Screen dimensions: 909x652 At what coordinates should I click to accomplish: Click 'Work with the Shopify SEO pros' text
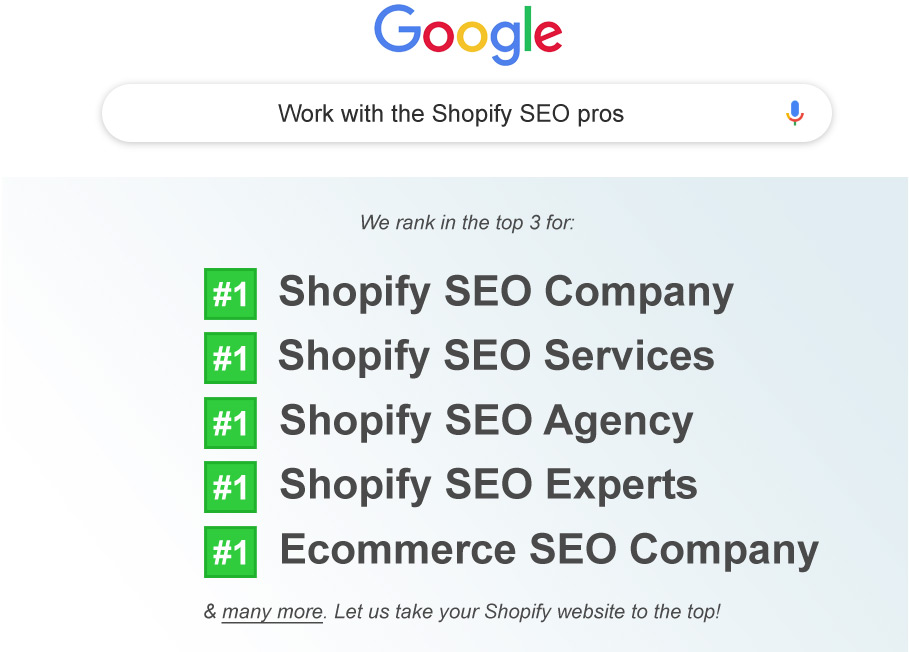tap(451, 114)
